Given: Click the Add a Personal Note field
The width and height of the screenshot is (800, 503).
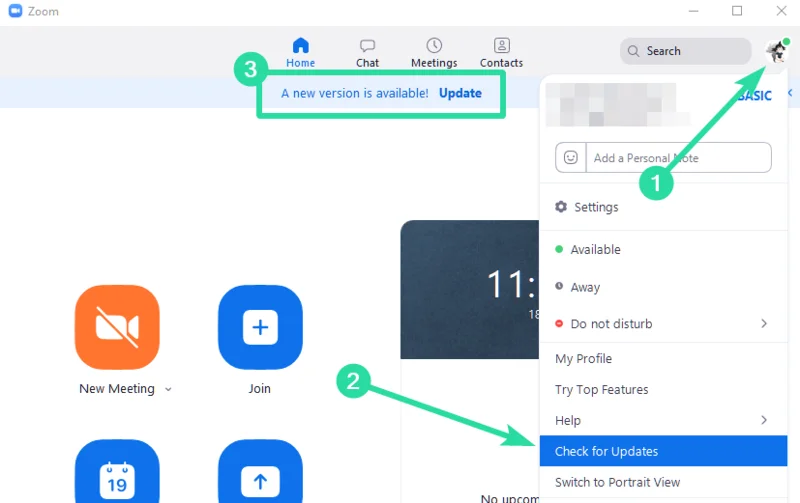Looking at the screenshot, I should point(675,158).
